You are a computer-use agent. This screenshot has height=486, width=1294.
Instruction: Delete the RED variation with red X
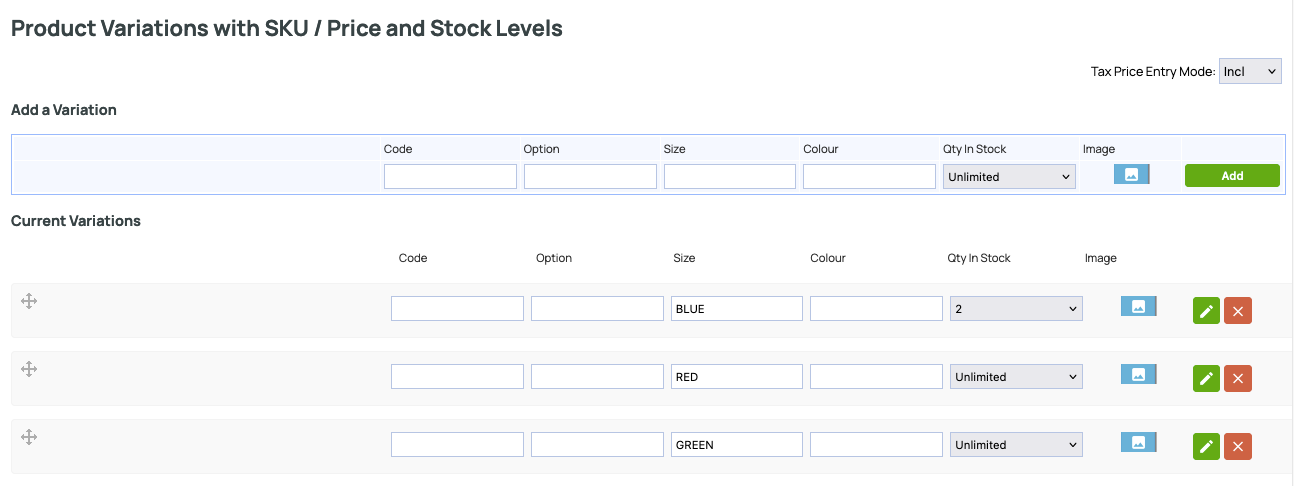[x=1238, y=378]
